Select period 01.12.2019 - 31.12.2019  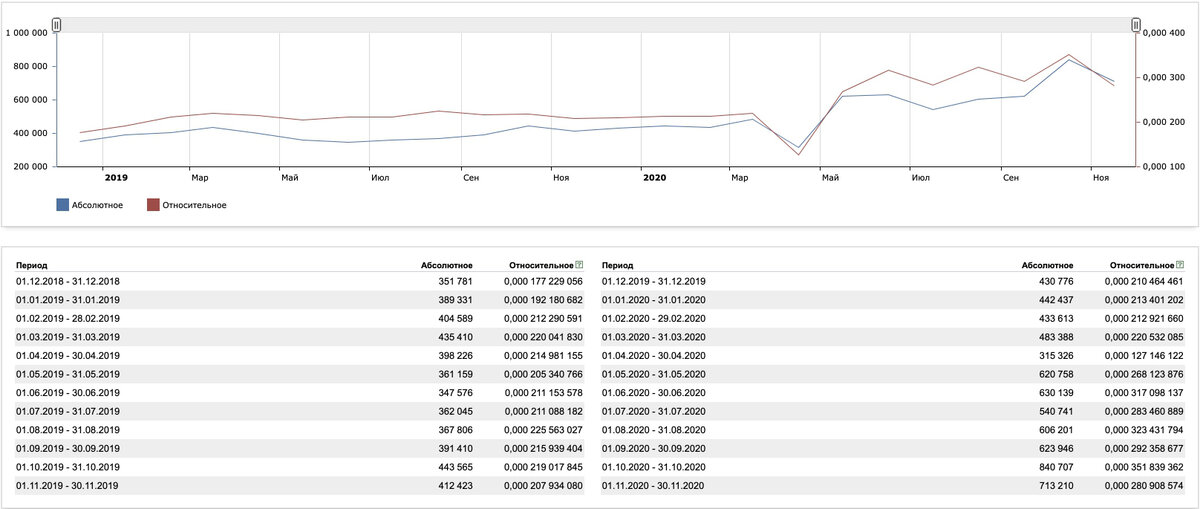tap(654, 282)
